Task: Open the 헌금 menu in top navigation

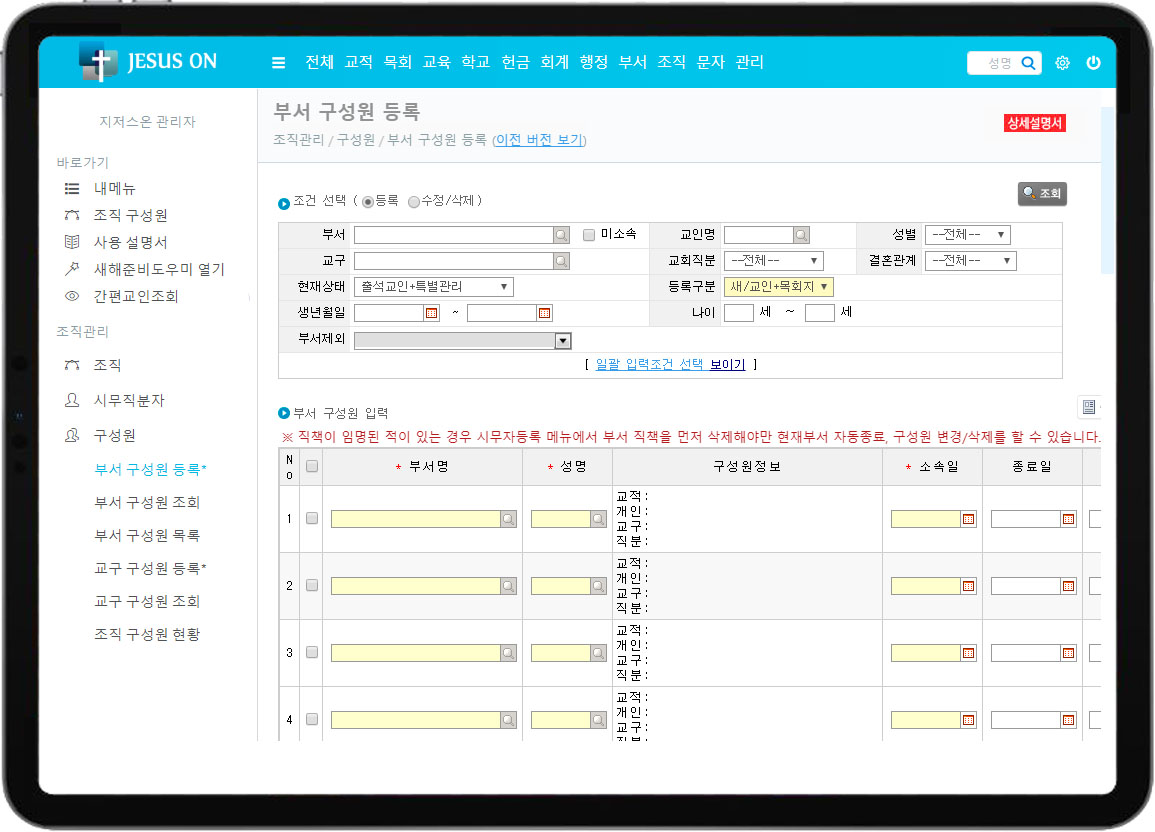Action: 515,62
